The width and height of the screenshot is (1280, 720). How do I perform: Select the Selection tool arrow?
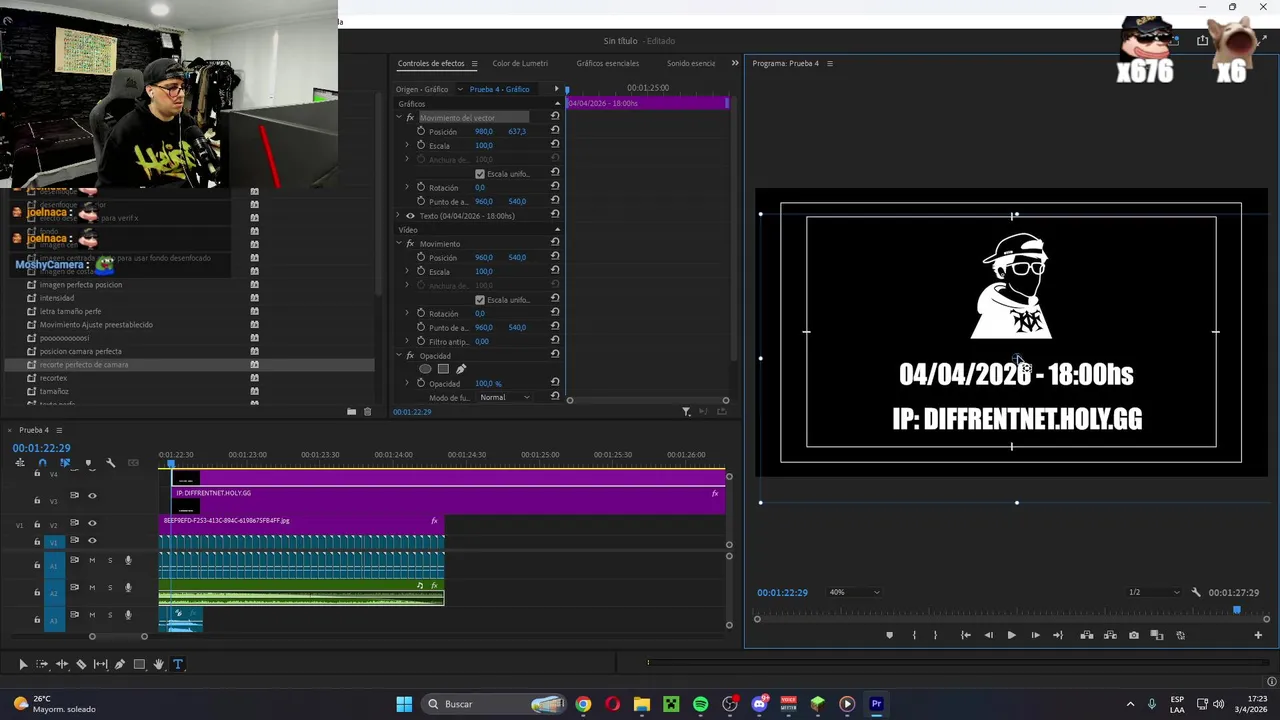[22, 664]
